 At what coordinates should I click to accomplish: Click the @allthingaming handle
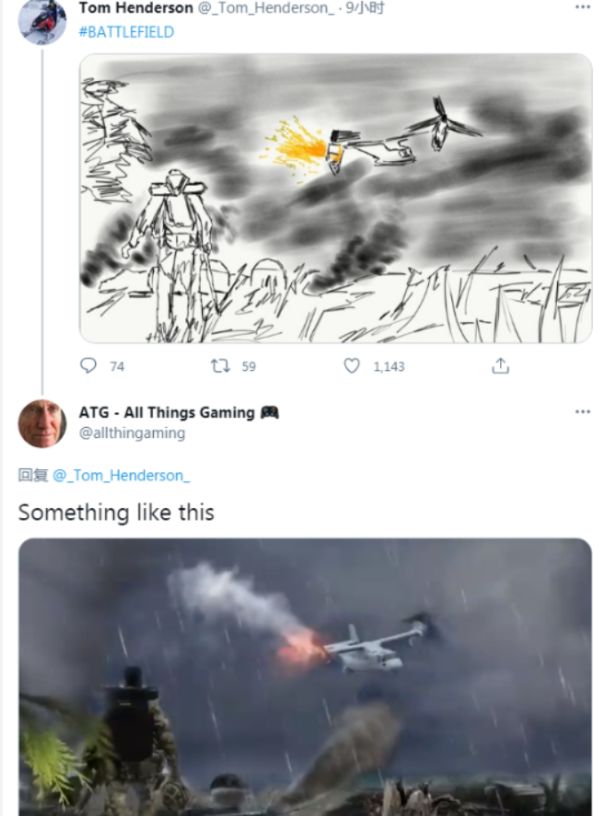click(x=132, y=433)
